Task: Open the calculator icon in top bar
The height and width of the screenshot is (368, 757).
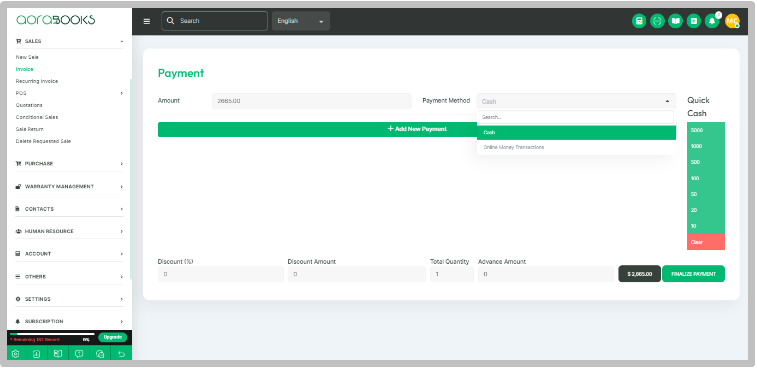Action: 639,21
